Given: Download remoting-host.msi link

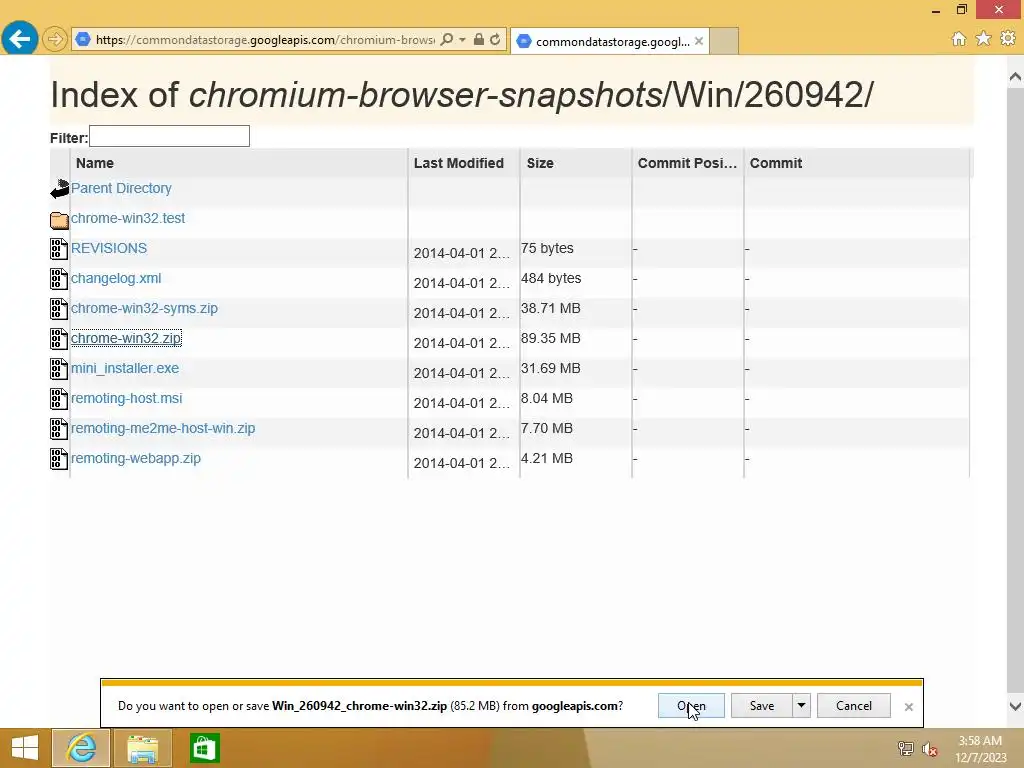Looking at the screenshot, I should coord(127,398).
